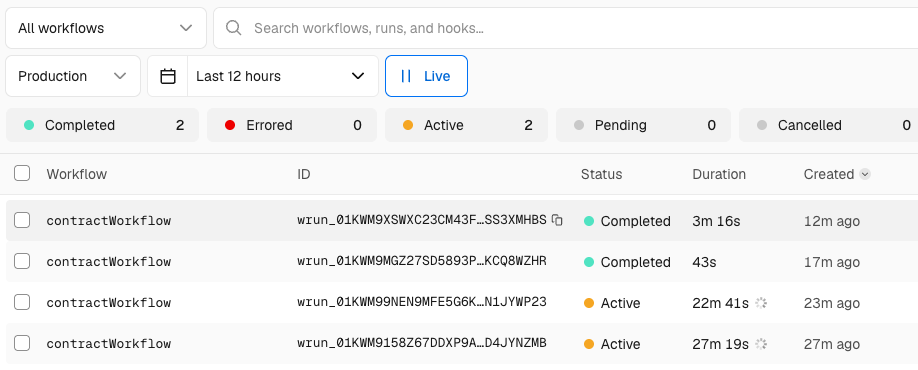This screenshot has height=370, width=918.
Task: Click the search workflows input field
Action: pyautogui.click(x=566, y=28)
